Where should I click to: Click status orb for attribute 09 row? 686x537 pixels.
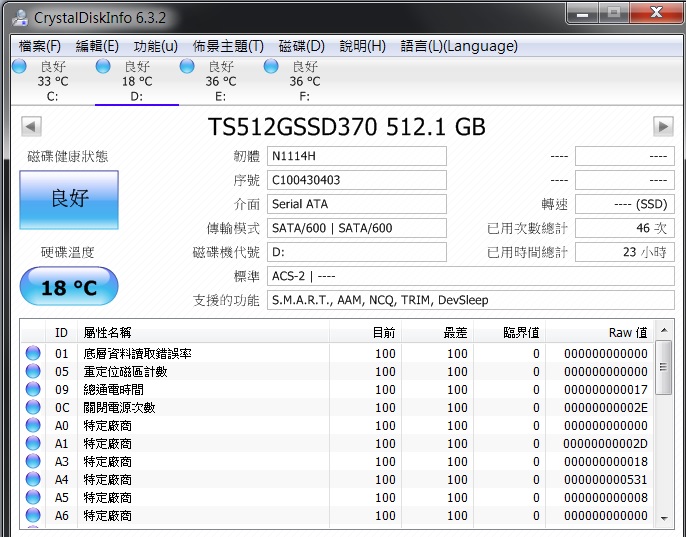33,389
